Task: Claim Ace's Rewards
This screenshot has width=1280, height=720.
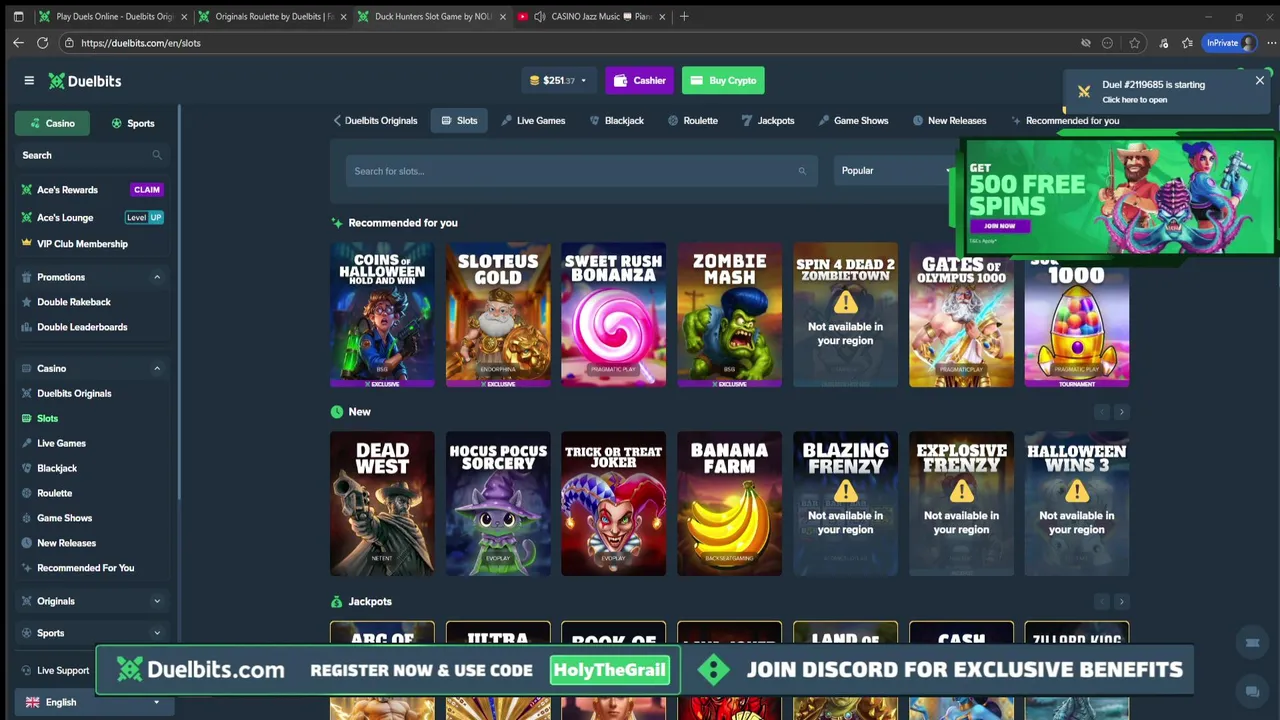Action: 147,190
